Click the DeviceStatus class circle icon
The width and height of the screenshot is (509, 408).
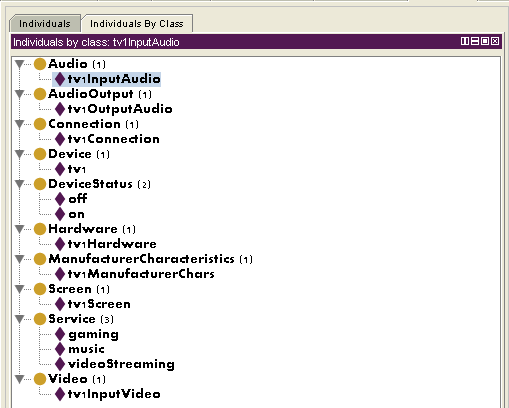[x=40, y=184]
